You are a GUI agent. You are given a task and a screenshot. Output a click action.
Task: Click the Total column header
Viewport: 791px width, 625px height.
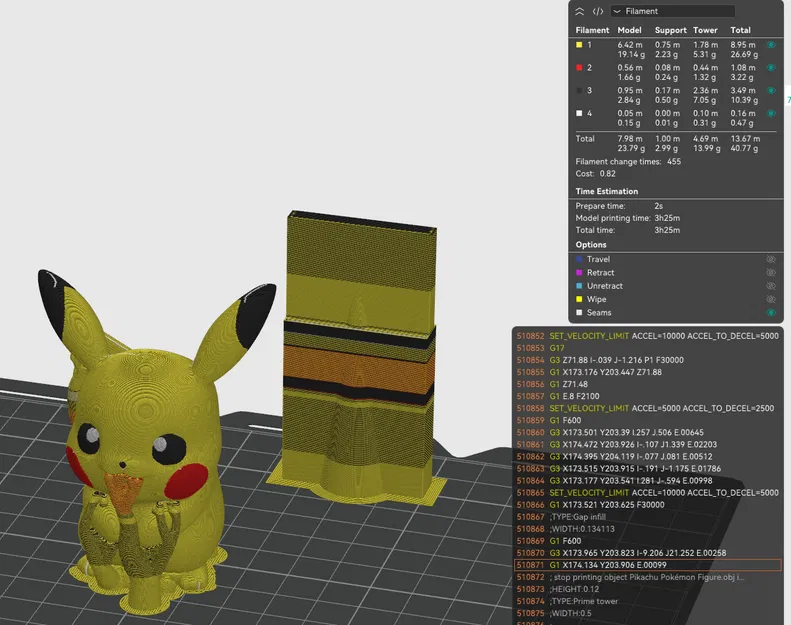tap(740, 30)
